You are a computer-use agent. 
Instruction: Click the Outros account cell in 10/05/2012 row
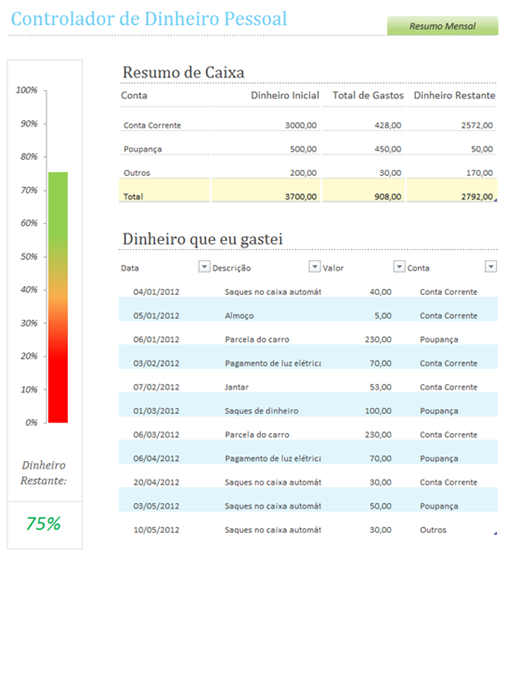(x=433, y=530)
